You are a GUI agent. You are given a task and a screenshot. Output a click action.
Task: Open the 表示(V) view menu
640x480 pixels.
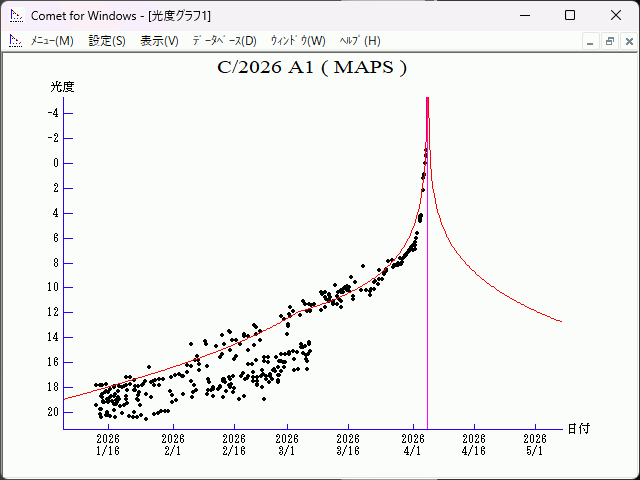(159, 41)
